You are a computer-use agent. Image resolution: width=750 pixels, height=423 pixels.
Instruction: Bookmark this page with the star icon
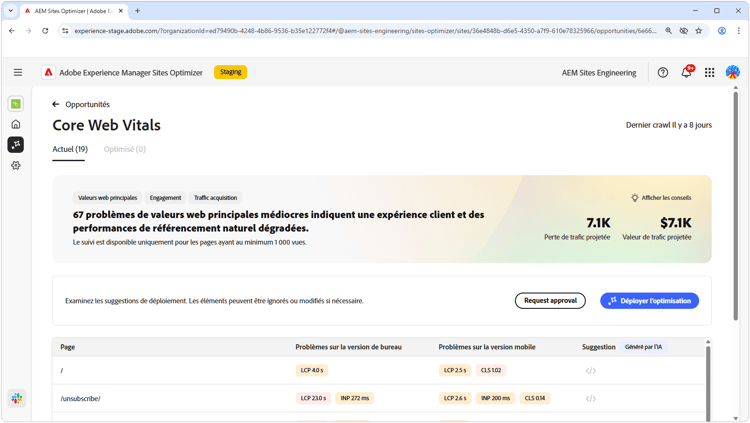699,31
